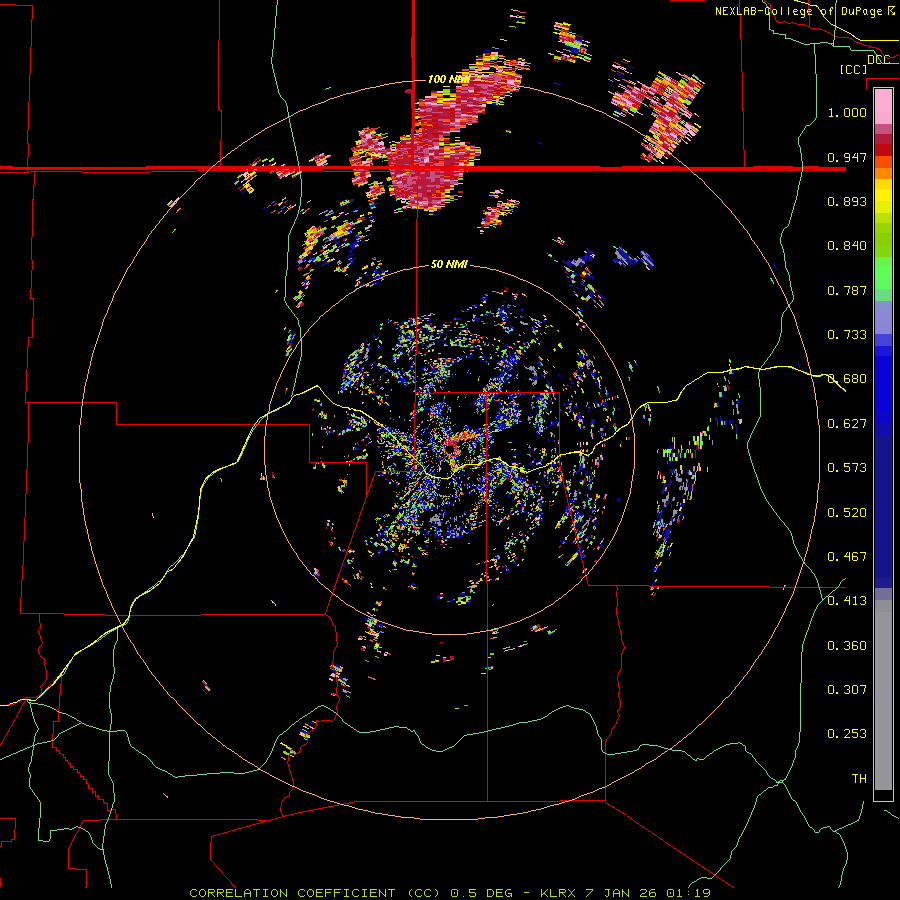The image size is (900, 900).
Task: Select the 0.680 scale label
Action: tap(847, 379)
